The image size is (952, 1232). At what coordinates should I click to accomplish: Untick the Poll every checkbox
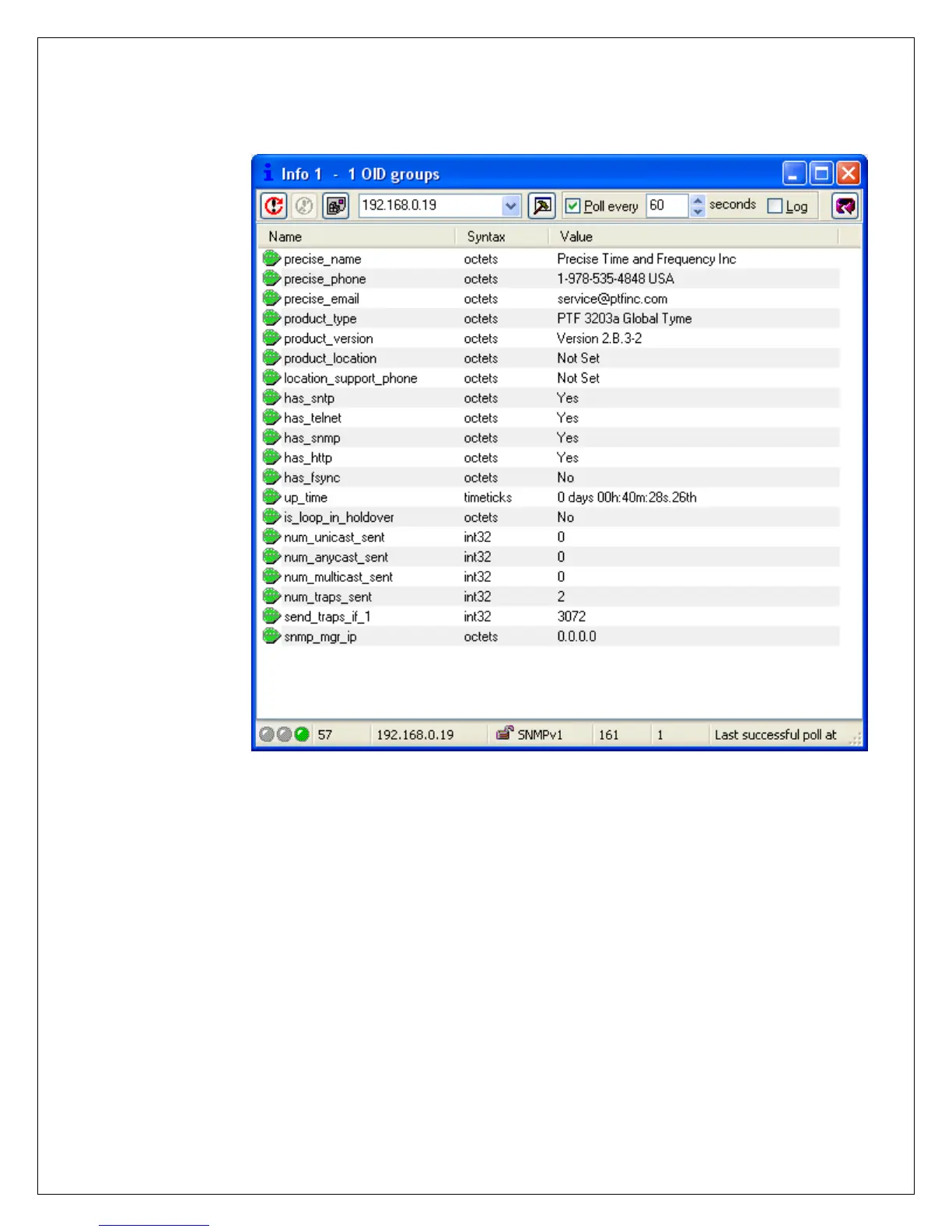click(573, 206)
